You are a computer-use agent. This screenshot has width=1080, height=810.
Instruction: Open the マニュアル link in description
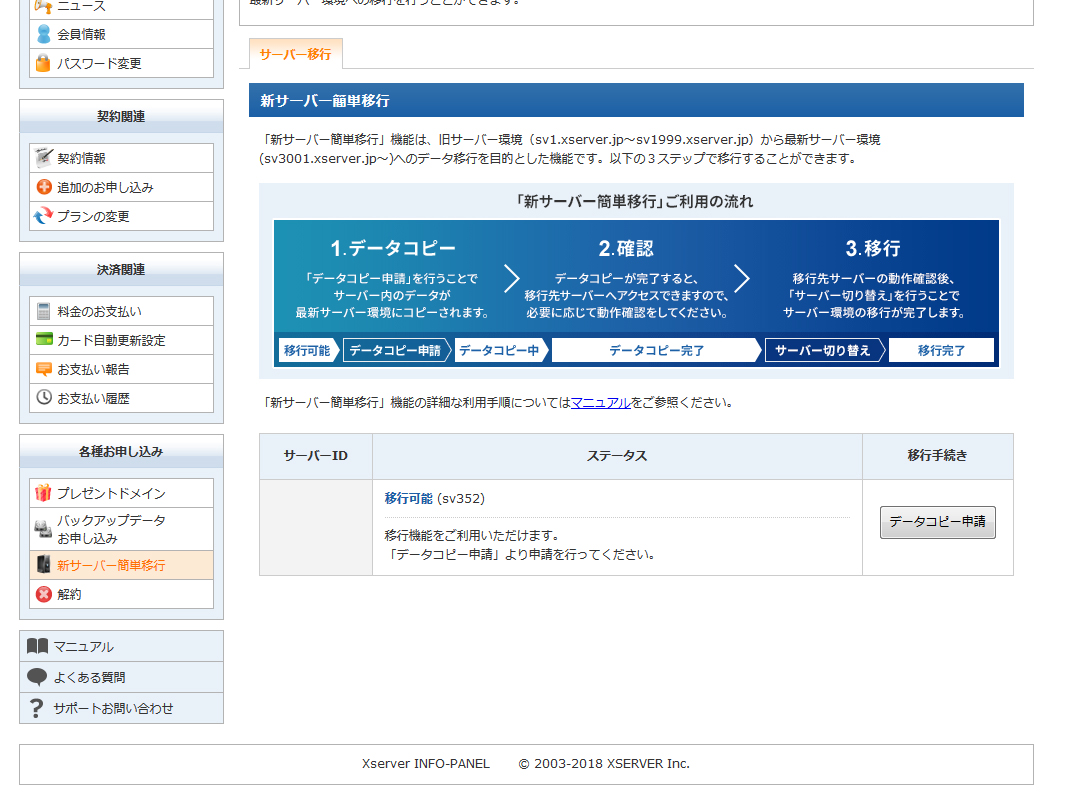point(600,403)
